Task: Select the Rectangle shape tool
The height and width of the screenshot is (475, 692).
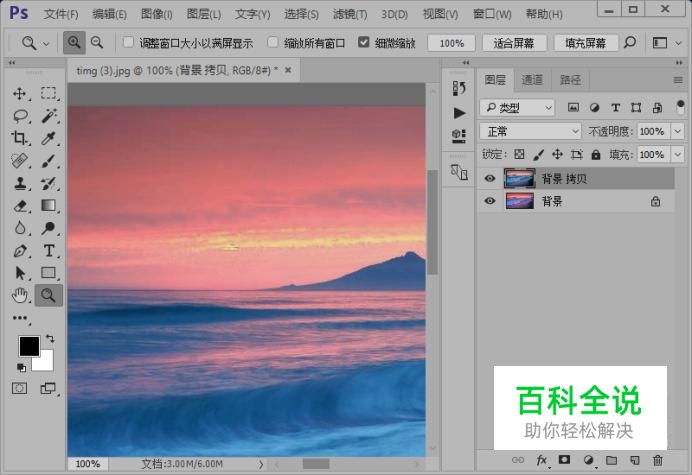Action: click(x=49, y=273)
